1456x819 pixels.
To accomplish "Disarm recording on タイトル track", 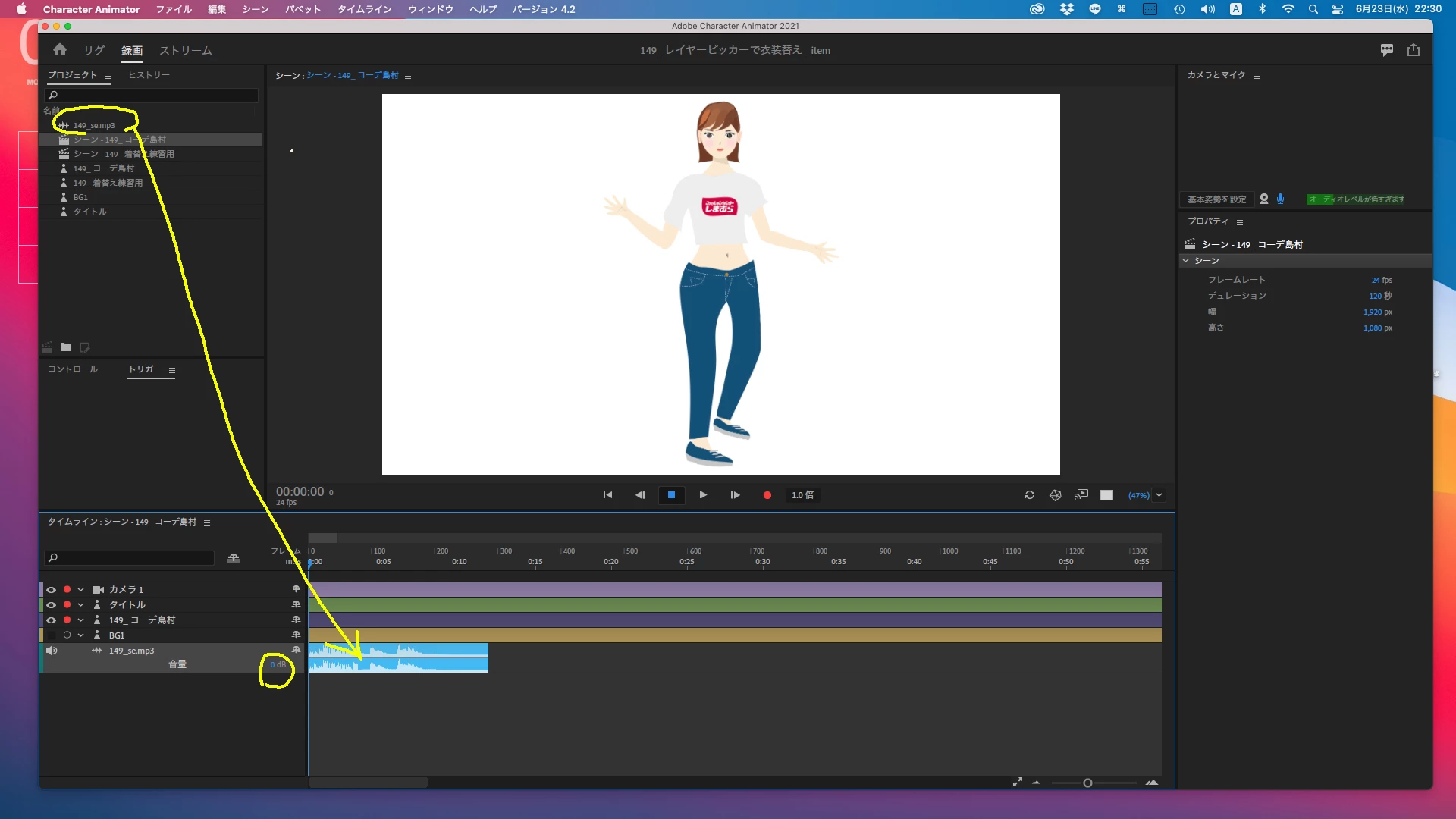I will [x=67, y=605].
